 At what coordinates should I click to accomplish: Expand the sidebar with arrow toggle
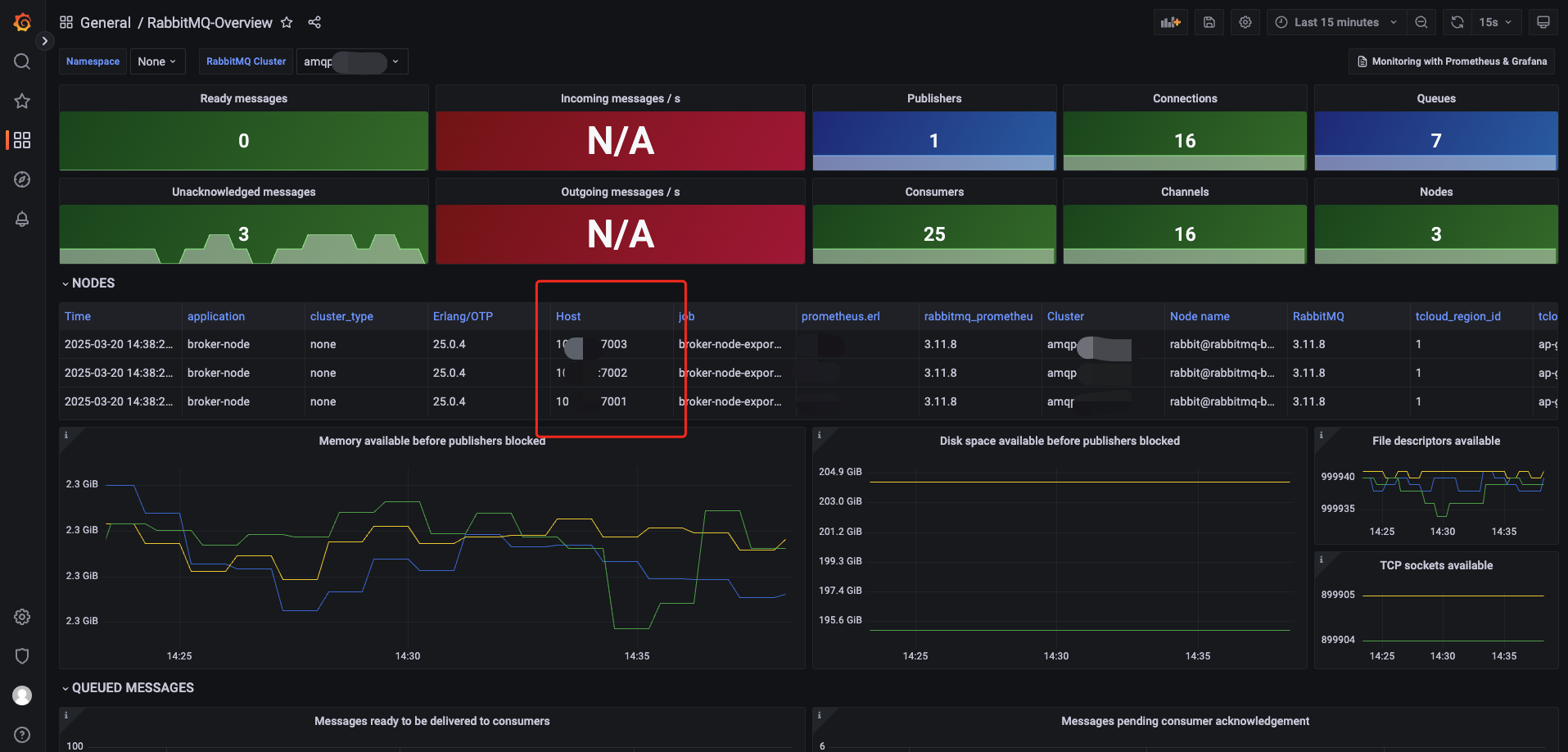click(45, 41)
